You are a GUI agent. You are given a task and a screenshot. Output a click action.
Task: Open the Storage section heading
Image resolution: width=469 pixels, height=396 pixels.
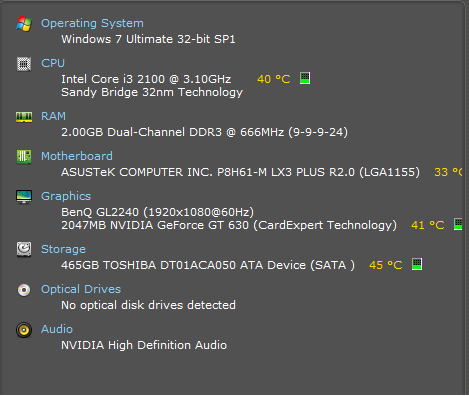click(x=63, y=249)
